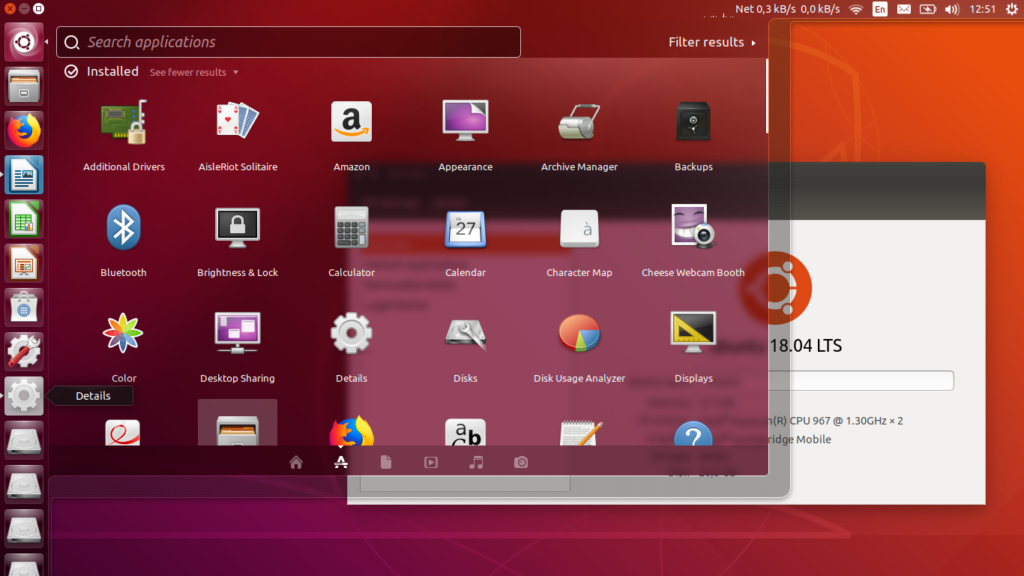Image resolution: width=1024 pixels, height=576 pixels.
Task: Open the Calculator application
Action: pyautogui.click(x=351, y=230)
